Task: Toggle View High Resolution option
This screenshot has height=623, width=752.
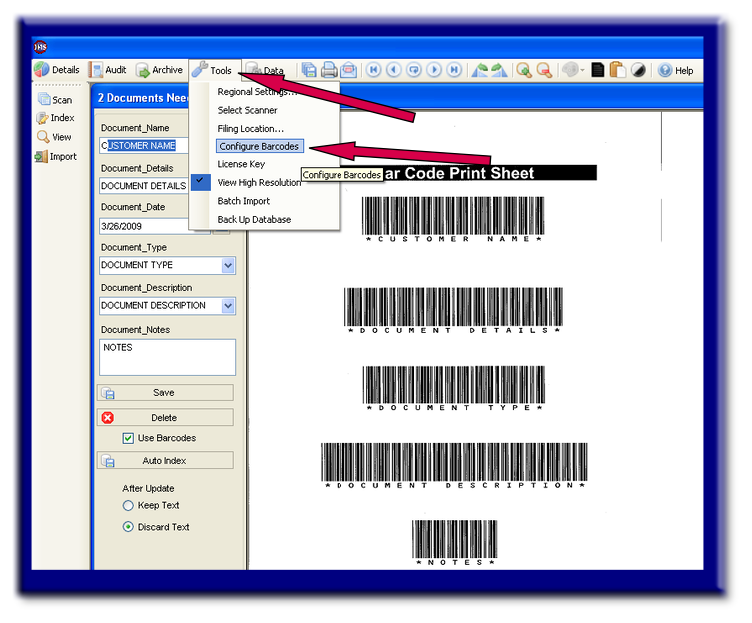Action: pos(259,182)
